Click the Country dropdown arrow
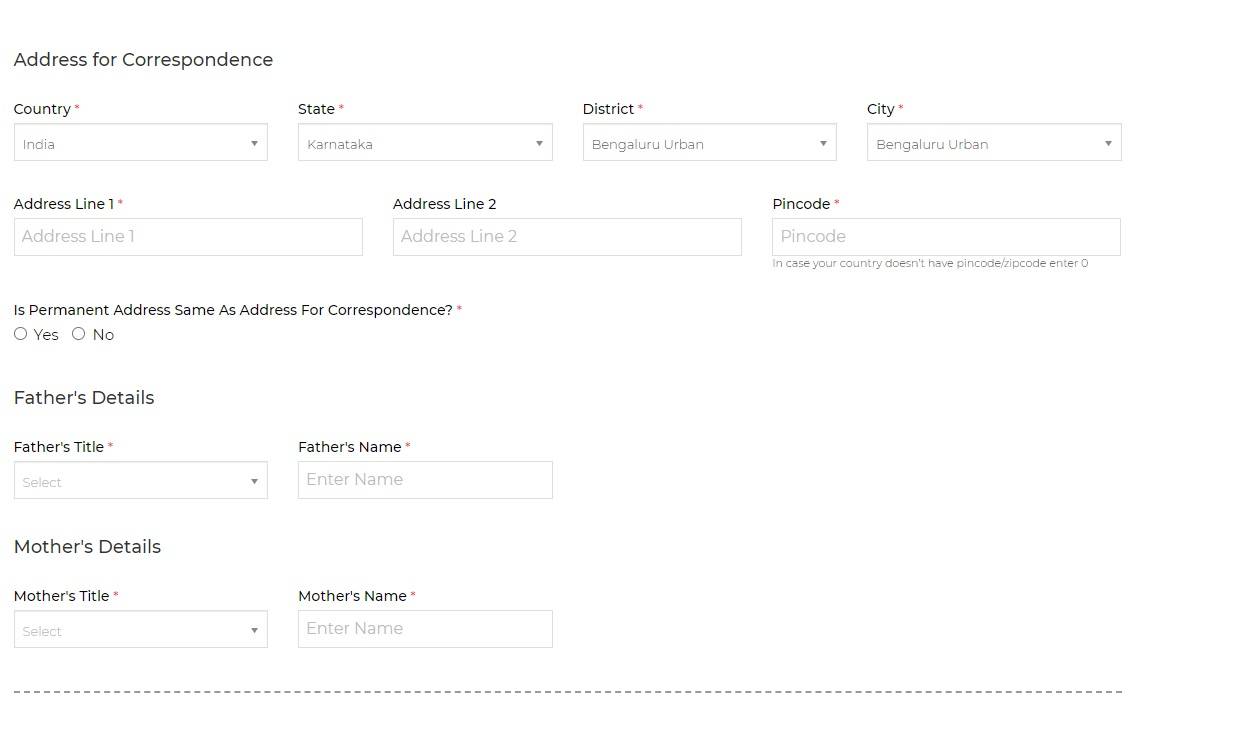 tap(254, 144)
